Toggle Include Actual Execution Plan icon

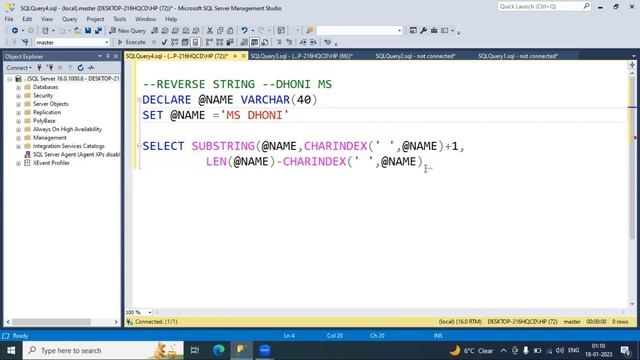[x=209, y=42]
